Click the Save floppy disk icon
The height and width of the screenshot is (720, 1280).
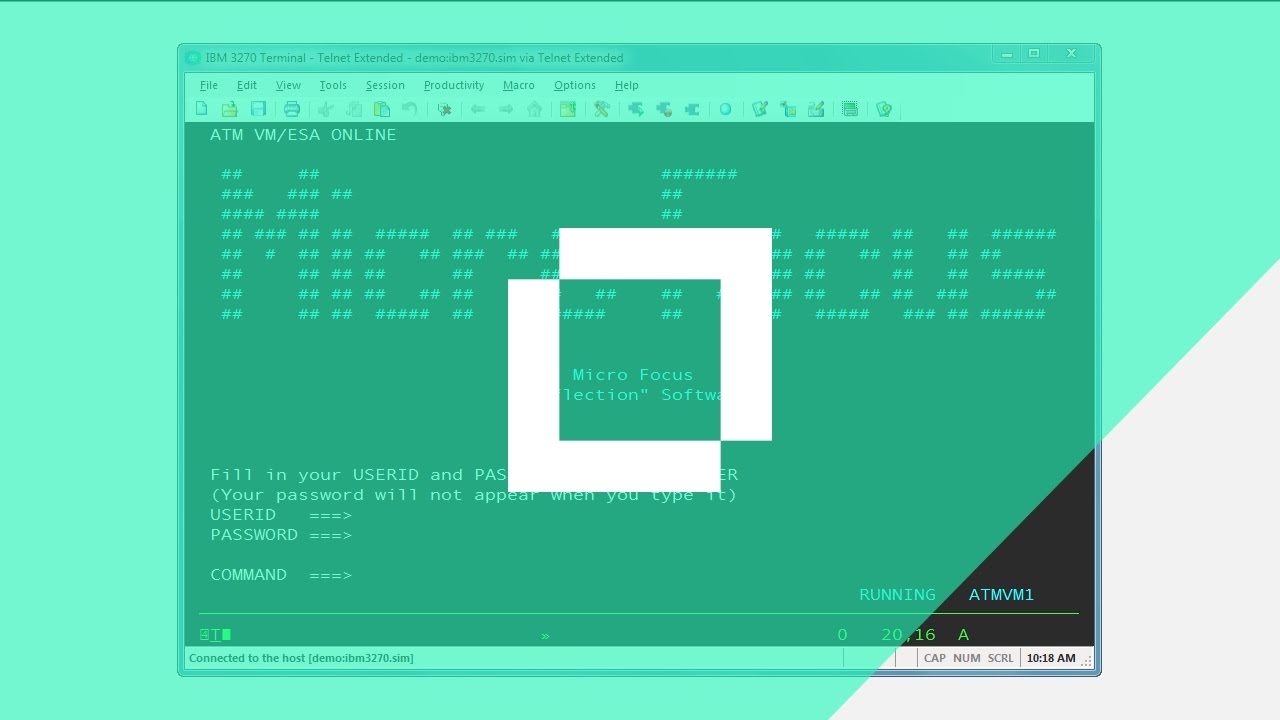pos(258,109)
